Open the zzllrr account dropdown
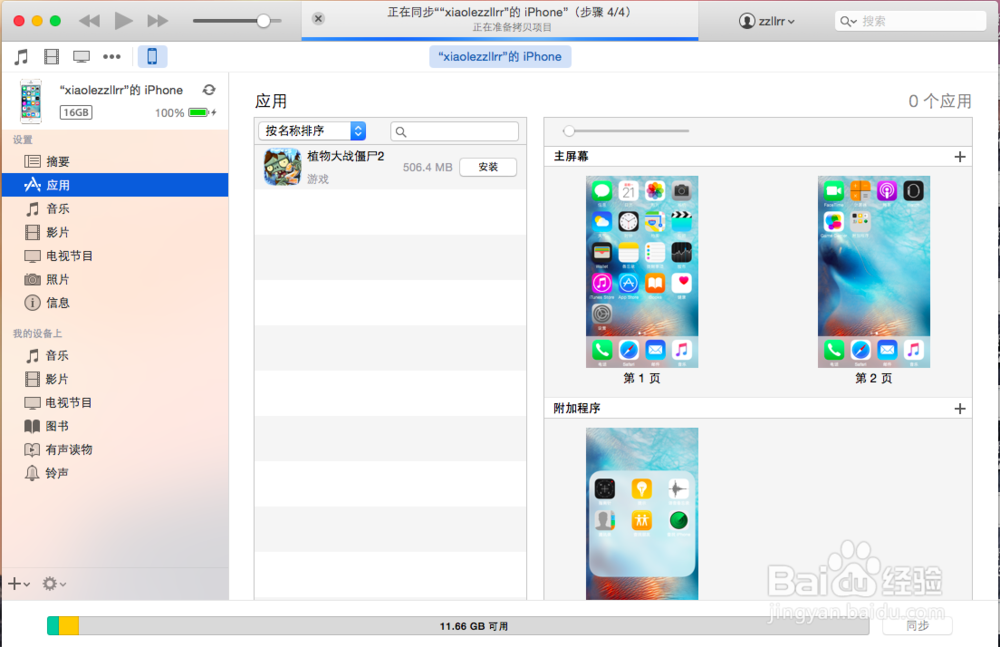Screen dimensions: 1000x647 [766, 20]
